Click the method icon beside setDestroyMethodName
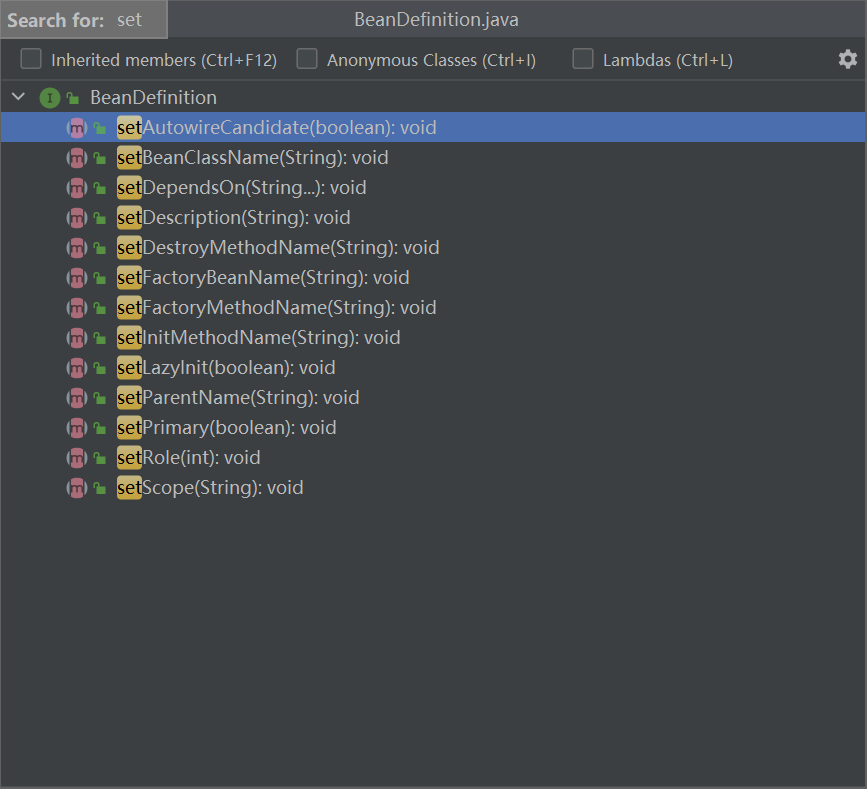 click(x=77, y=248)
